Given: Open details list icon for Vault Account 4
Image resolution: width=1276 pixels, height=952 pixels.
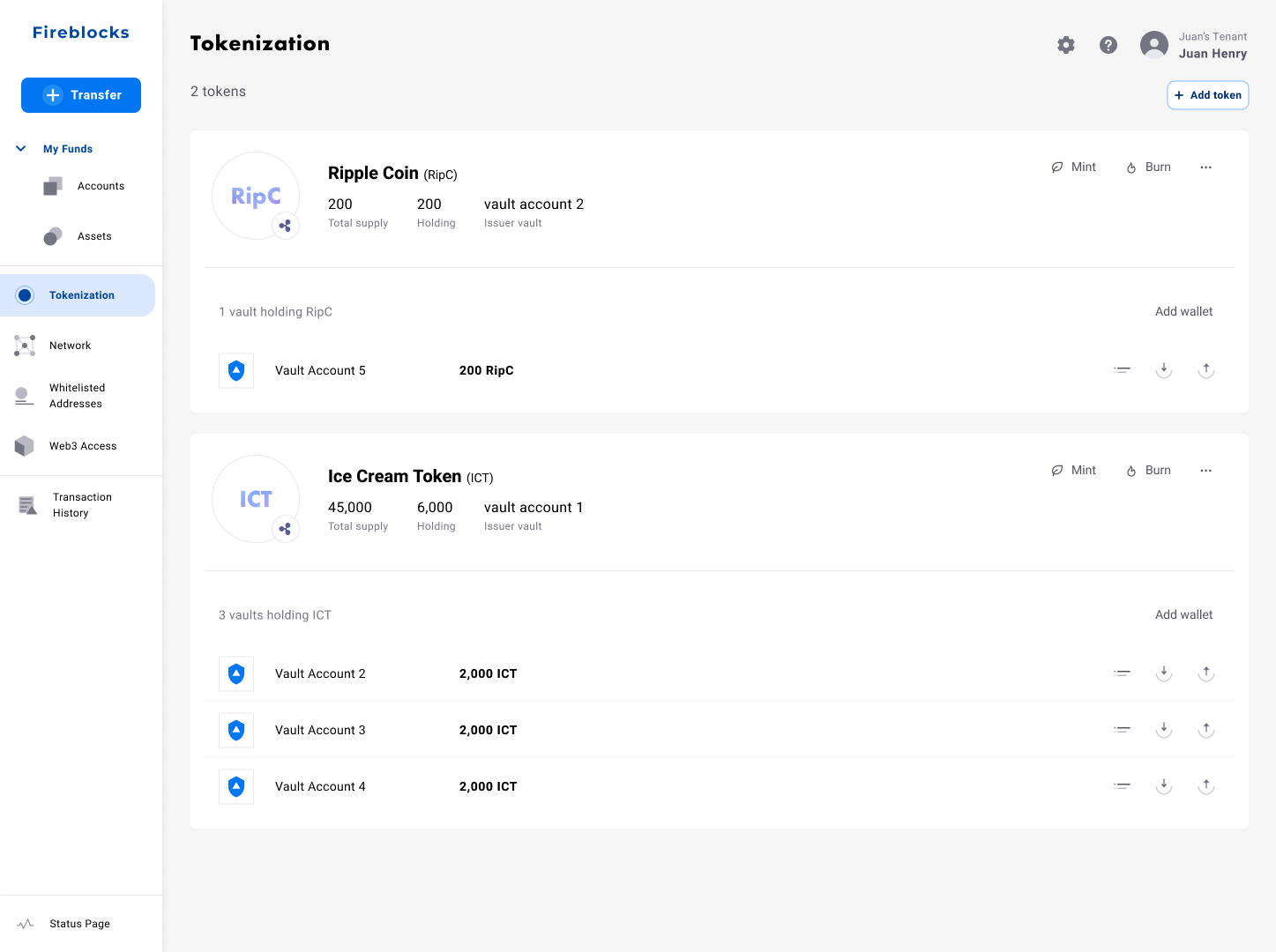Looking at the screenshot, I should pyautogui.click(x=1122, y=786).
